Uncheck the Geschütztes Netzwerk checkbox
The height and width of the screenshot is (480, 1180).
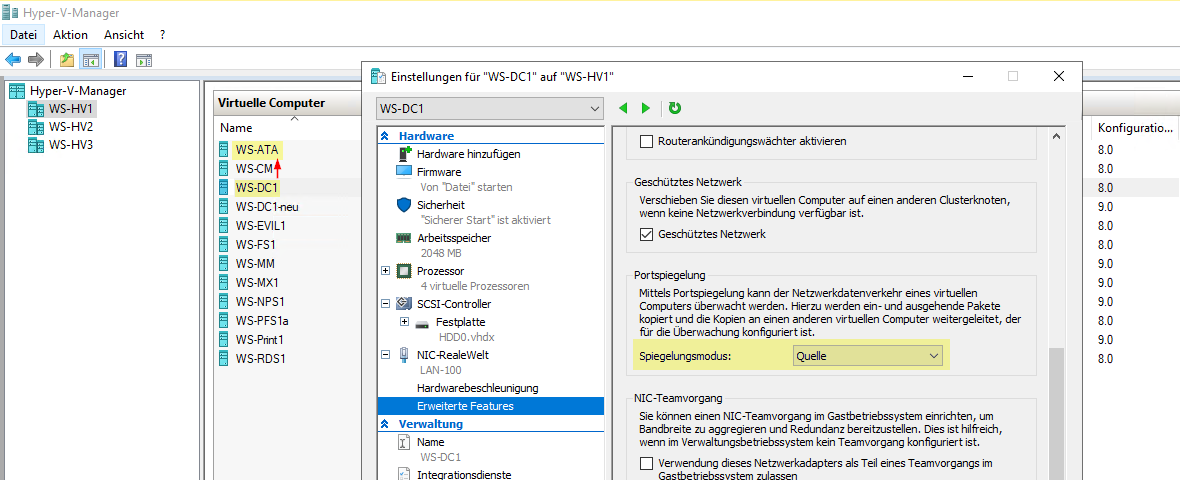646,234
